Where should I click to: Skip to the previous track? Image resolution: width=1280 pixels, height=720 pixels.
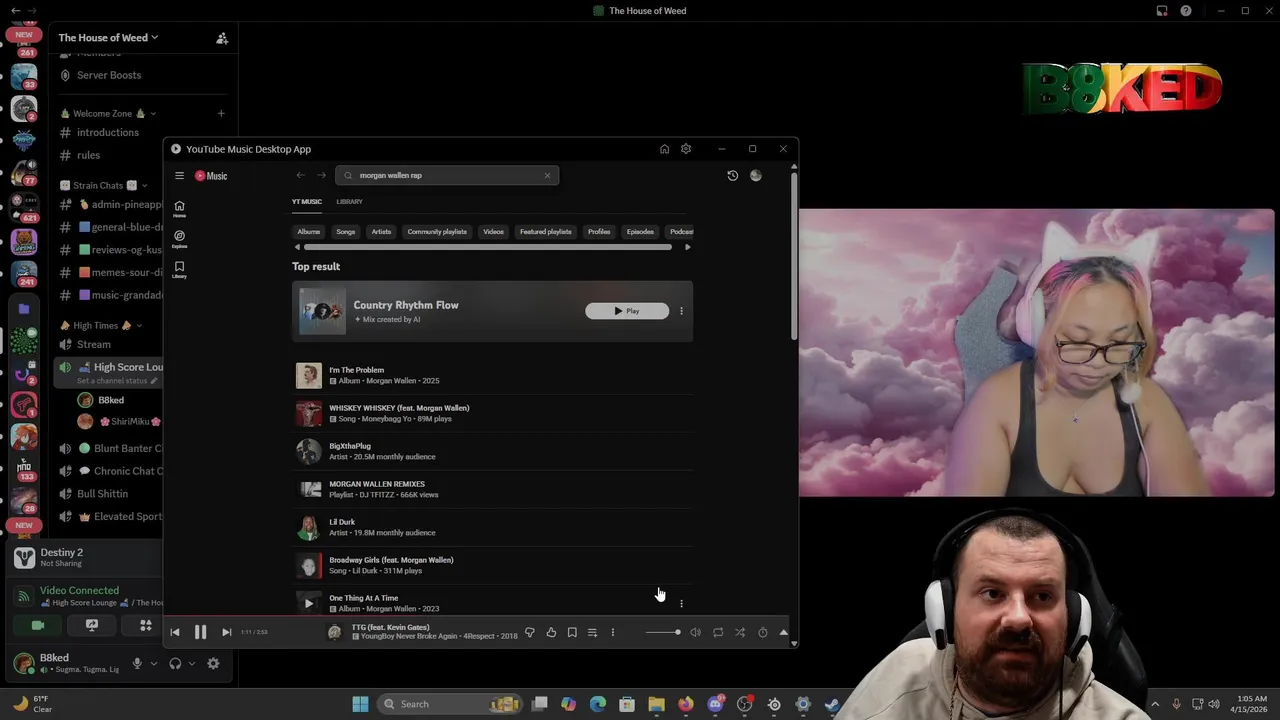point(175,632)
